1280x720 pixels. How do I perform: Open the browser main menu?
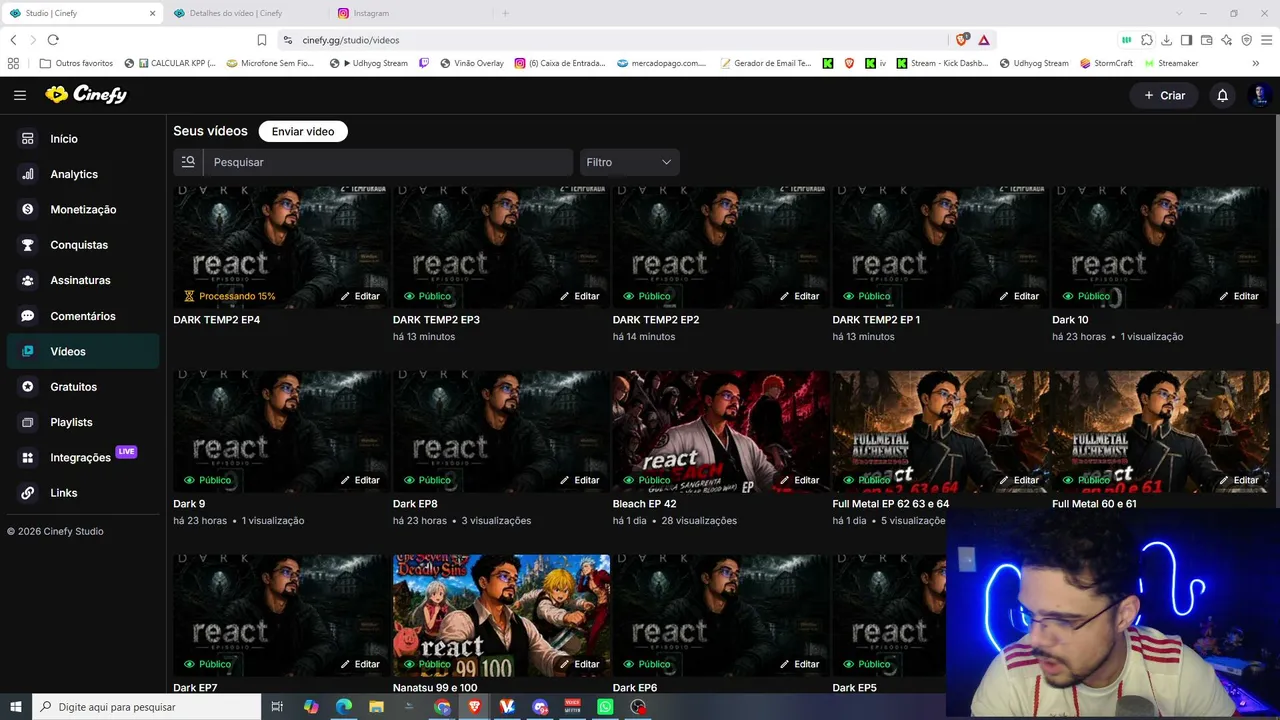click(1266, 40)
